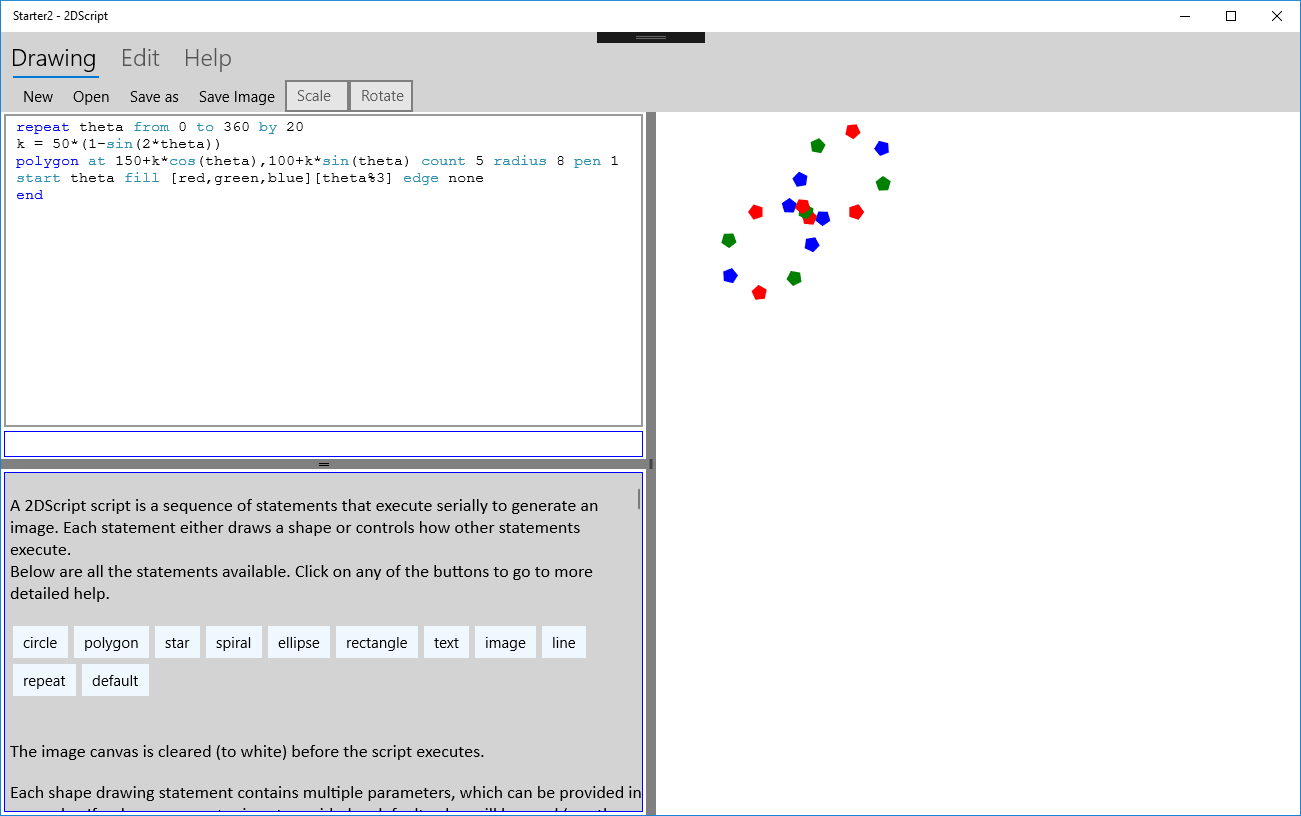Click the 'polygon at' script line
The width and height of the screenshot is (1301, 816).
(317, 161)
